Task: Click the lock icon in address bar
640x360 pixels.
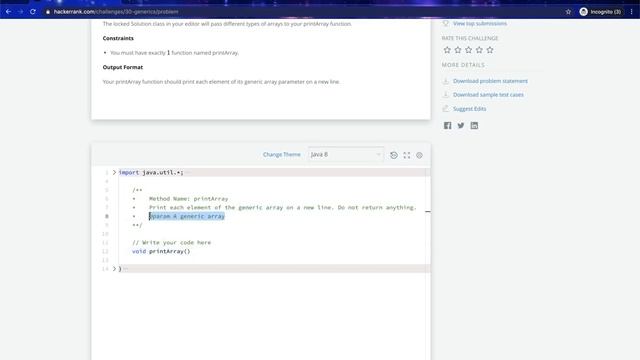Action: click(48, 12)
